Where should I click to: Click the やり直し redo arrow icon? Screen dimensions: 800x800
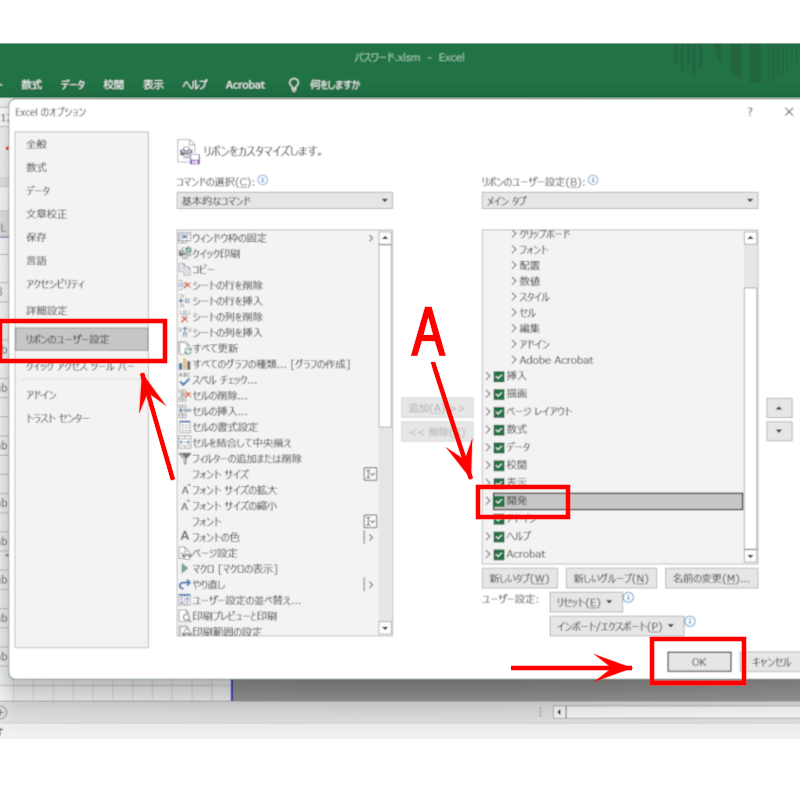pyautogui.click(x=185, y=585)
